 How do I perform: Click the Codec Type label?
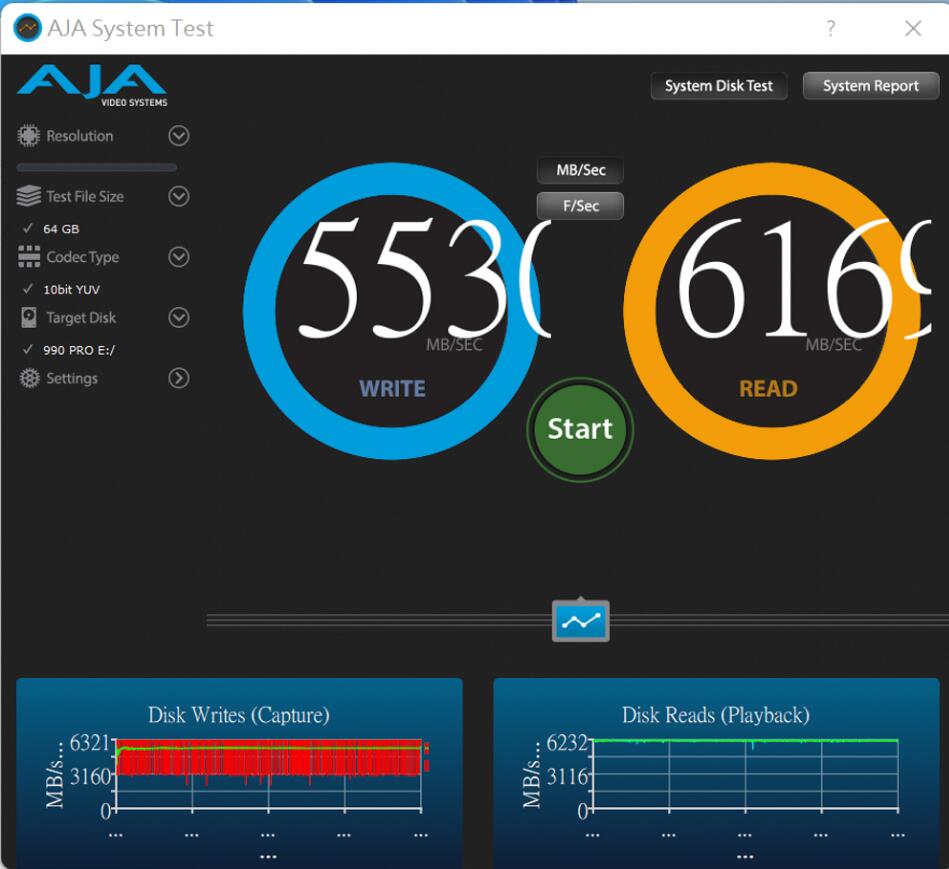83,257
